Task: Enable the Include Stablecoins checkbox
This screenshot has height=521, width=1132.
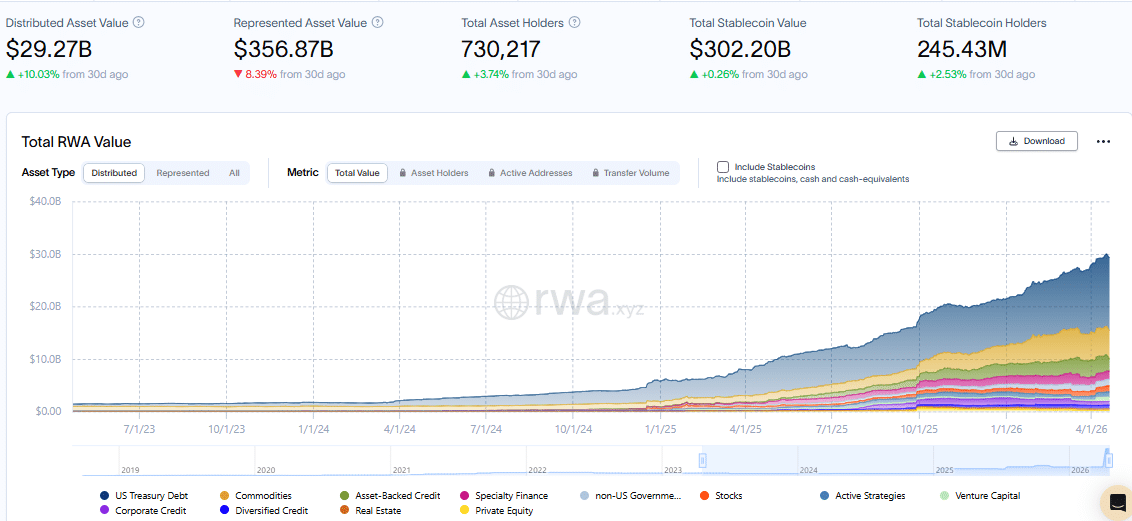Action: (x=723, y=167)
